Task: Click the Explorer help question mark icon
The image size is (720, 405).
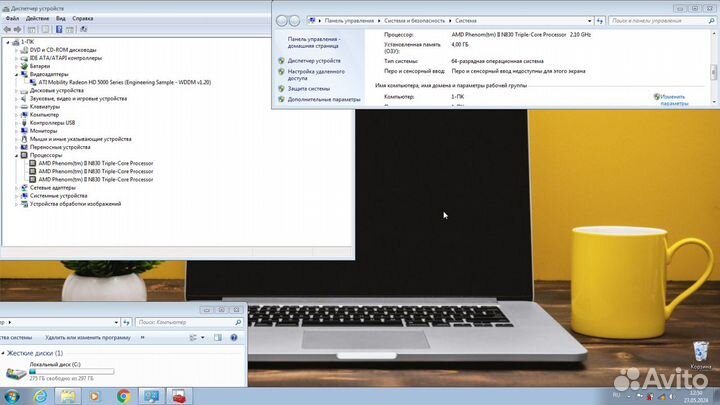Action: (x=234, y=338)
